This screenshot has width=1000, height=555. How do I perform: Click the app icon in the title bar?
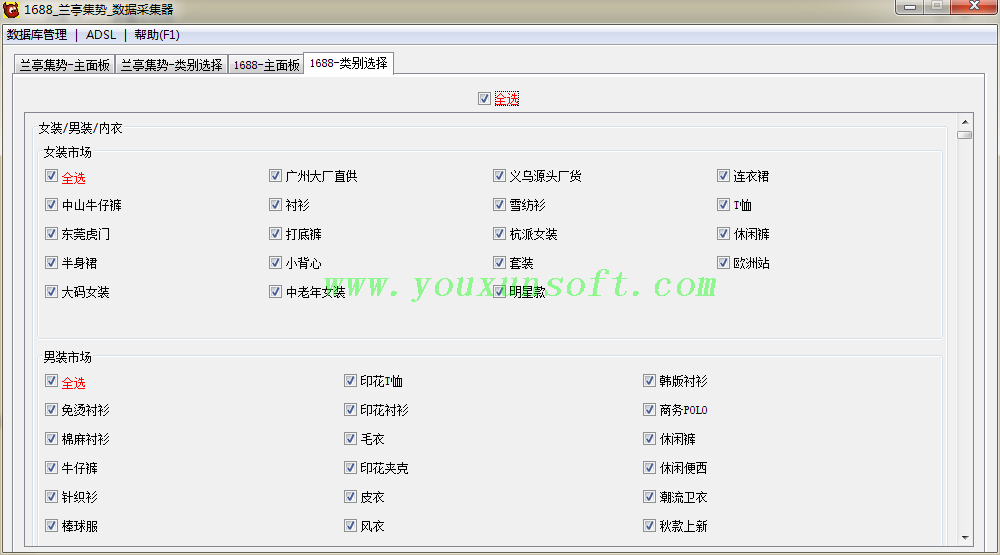pyautogui.click(x=11, y=10)
